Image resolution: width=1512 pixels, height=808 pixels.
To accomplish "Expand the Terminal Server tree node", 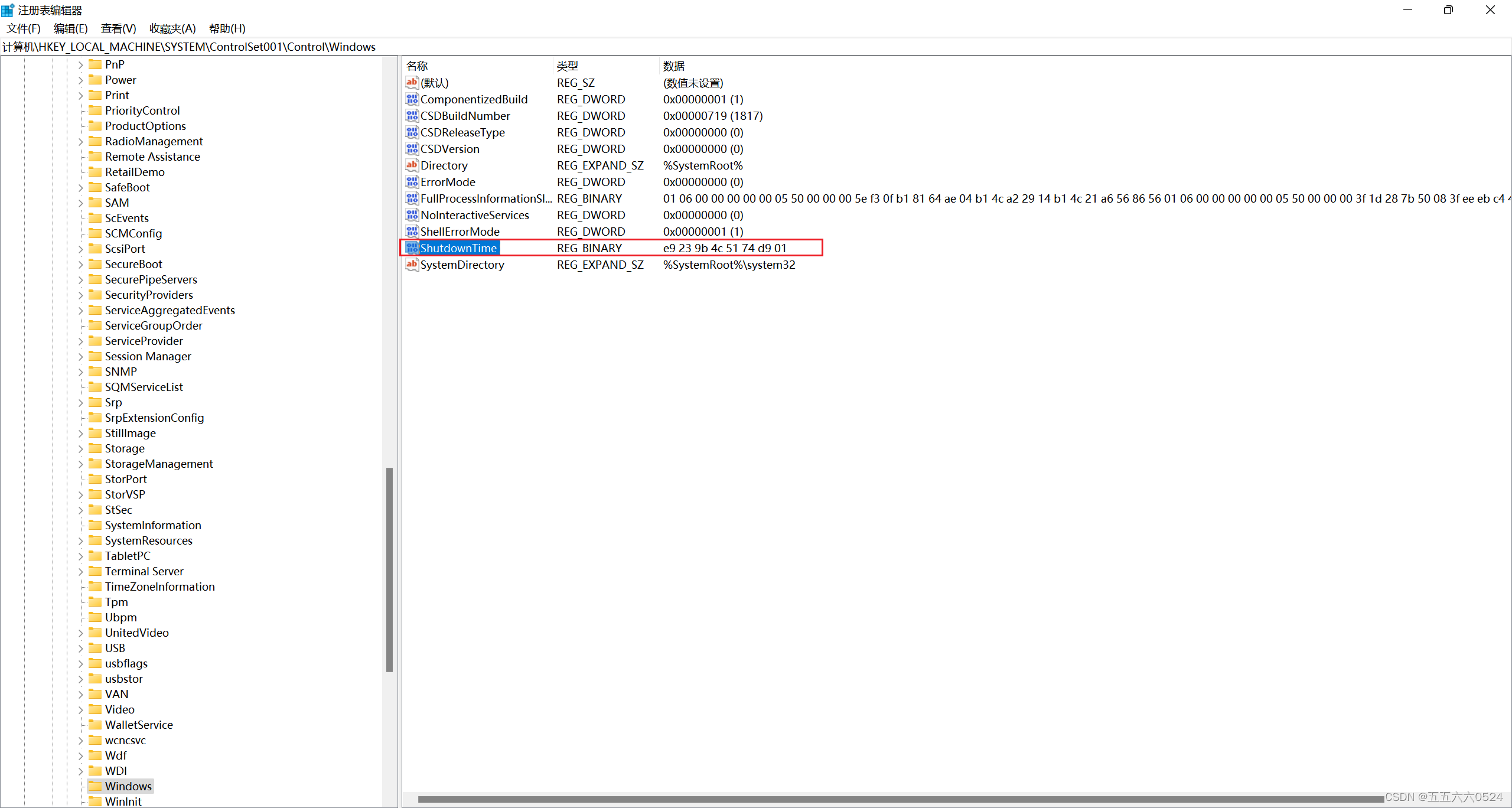I will (81, 572).
